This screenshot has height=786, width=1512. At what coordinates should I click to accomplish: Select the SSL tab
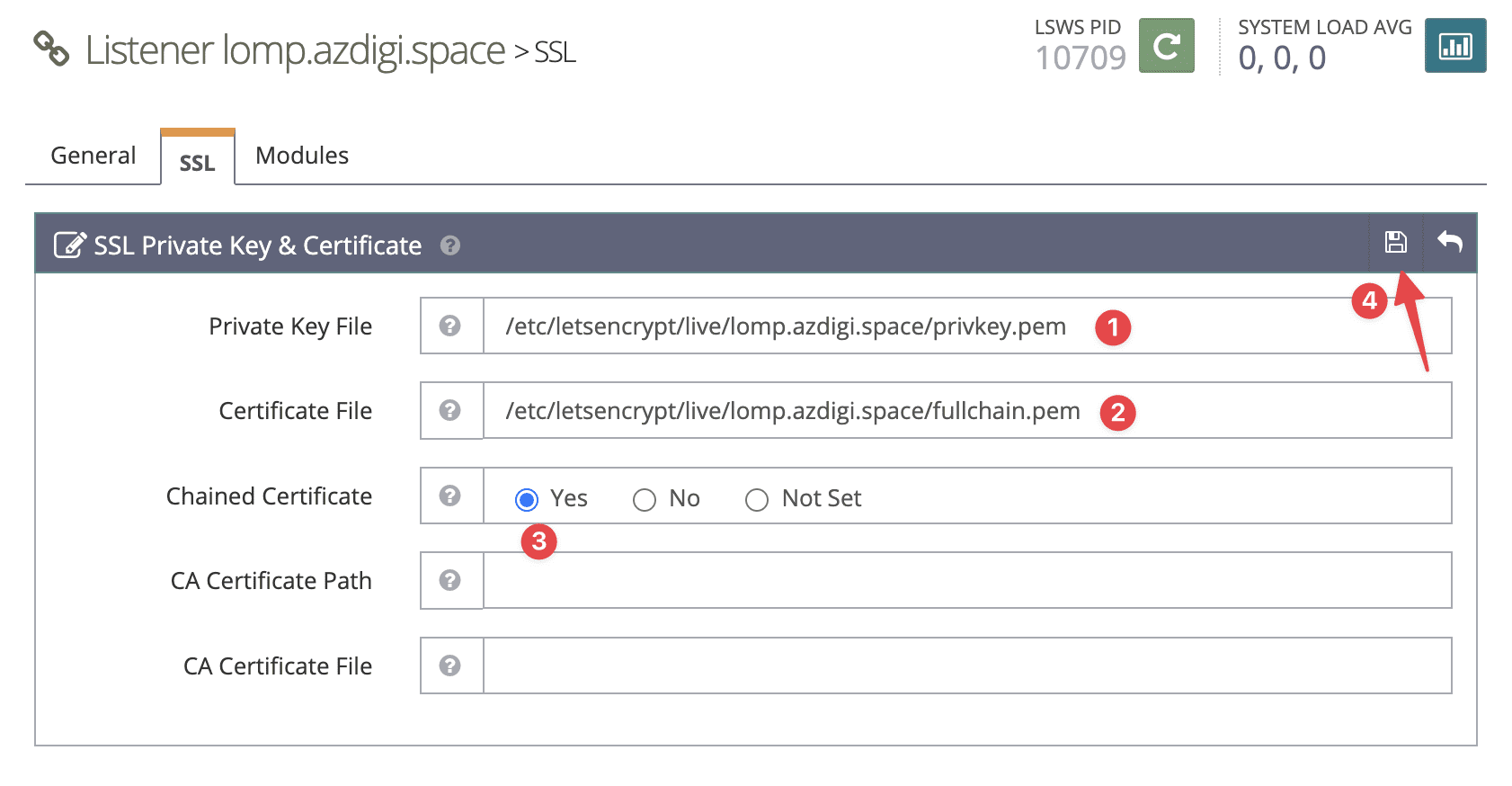click(x=198, y=162)
